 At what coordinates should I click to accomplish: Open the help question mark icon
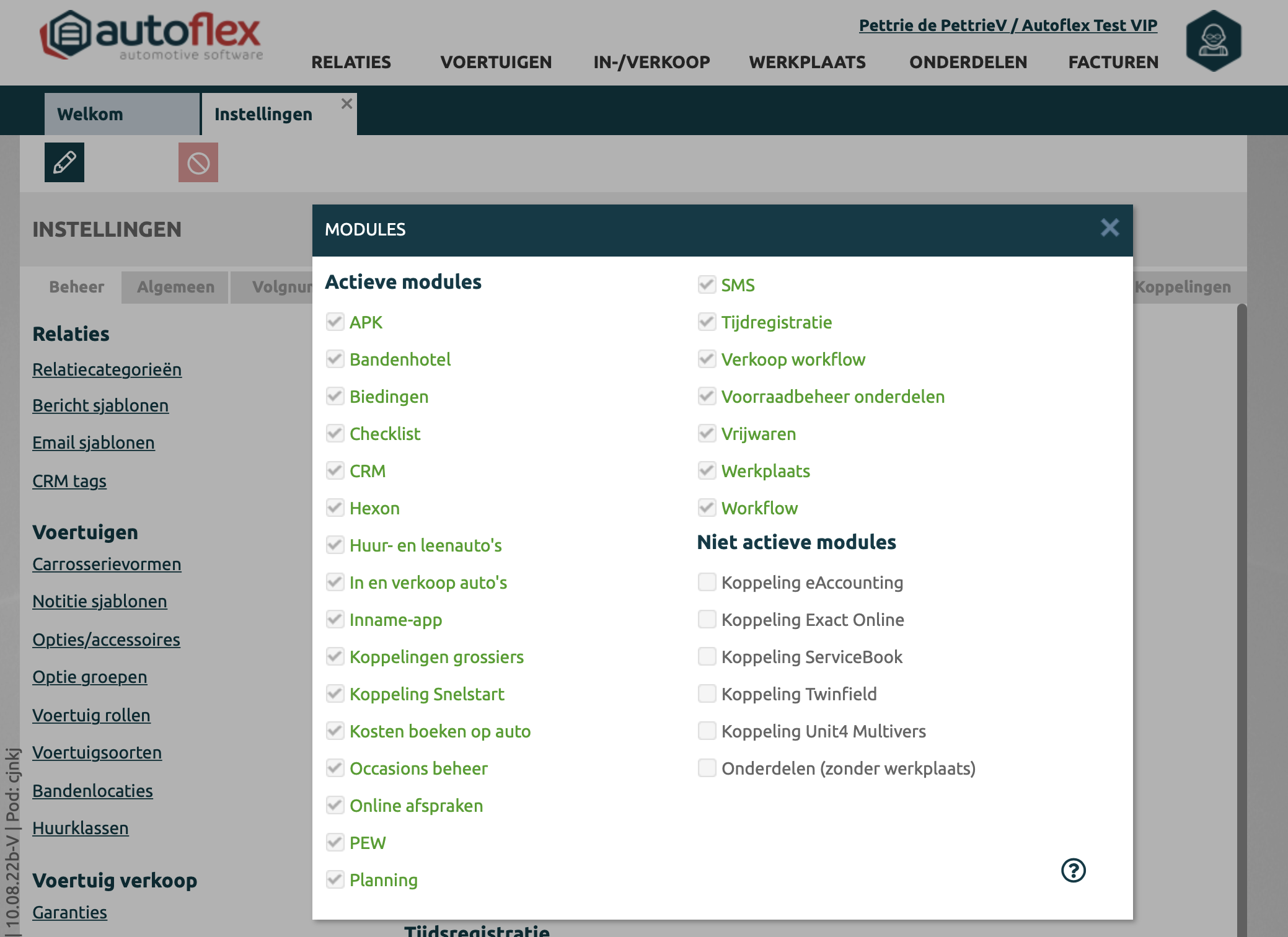click(x=1073, y=870)
